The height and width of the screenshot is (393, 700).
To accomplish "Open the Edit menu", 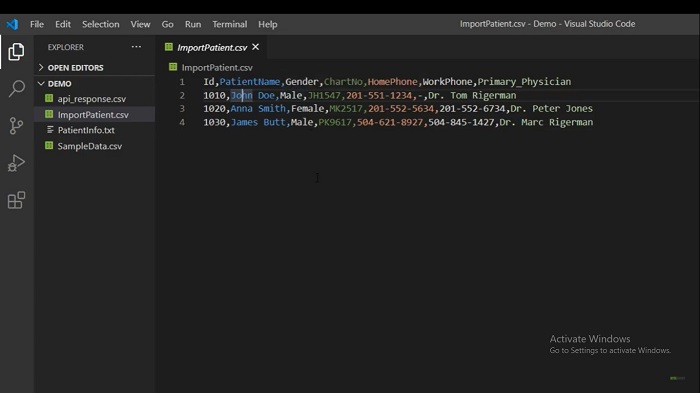I will pyautogui.click(x=62, y=24).
